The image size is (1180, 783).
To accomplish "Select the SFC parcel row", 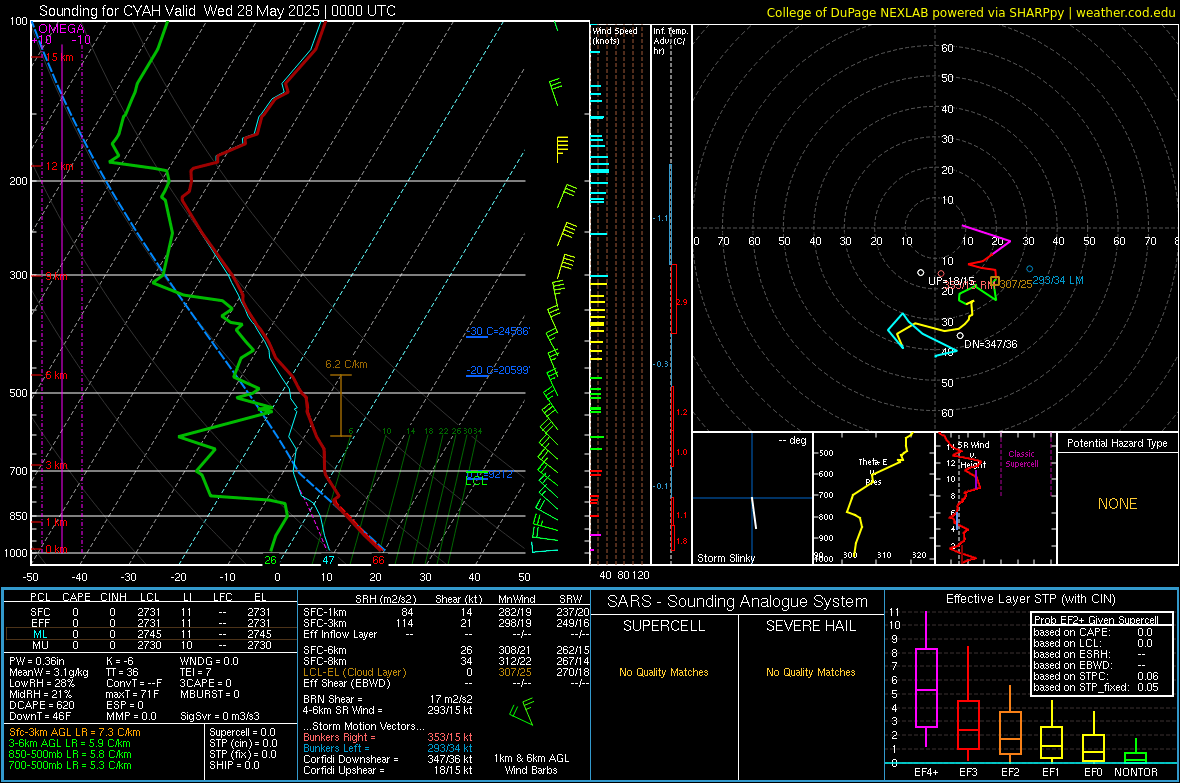I will coord(150,612).
